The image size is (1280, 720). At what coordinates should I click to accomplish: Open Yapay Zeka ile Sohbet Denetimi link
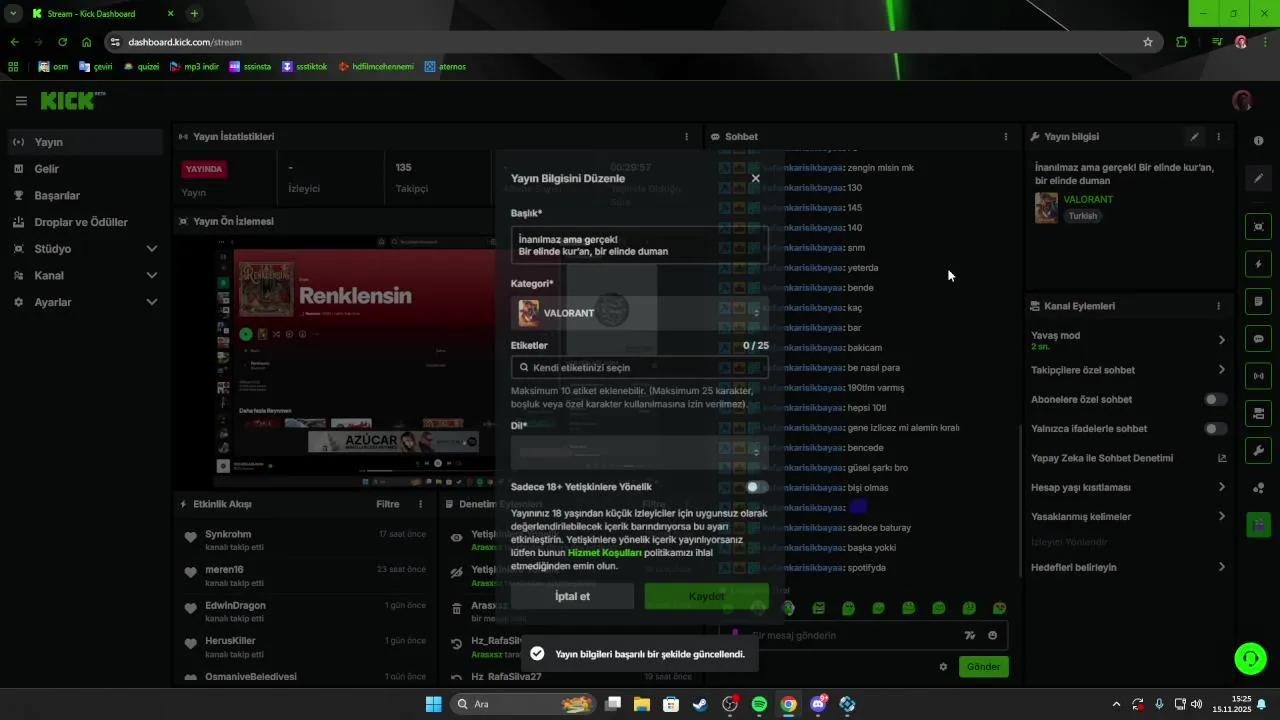pyautogui.click(x=1128, y=458)
